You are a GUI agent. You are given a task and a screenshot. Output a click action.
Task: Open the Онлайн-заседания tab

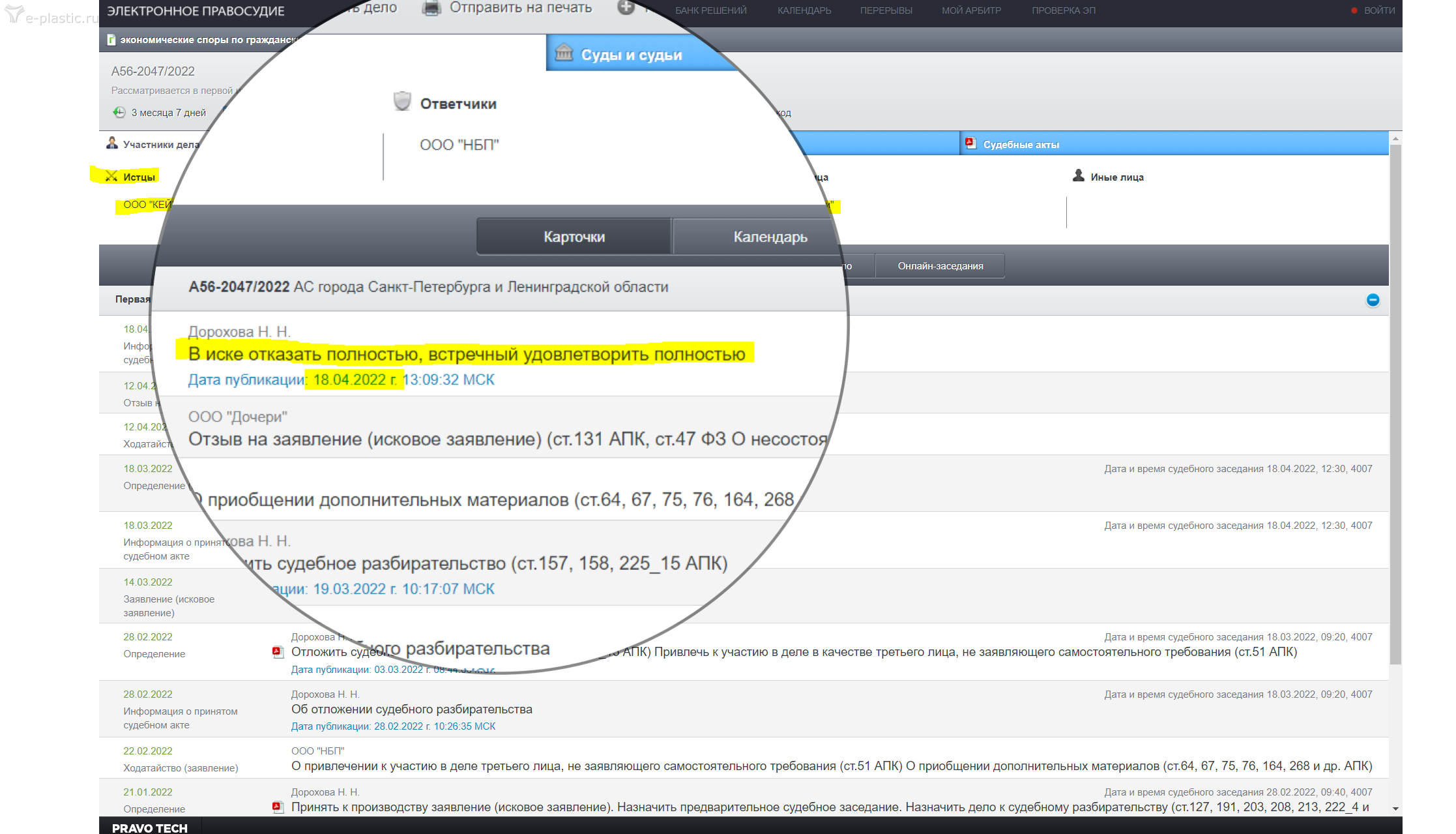(940, 266)
